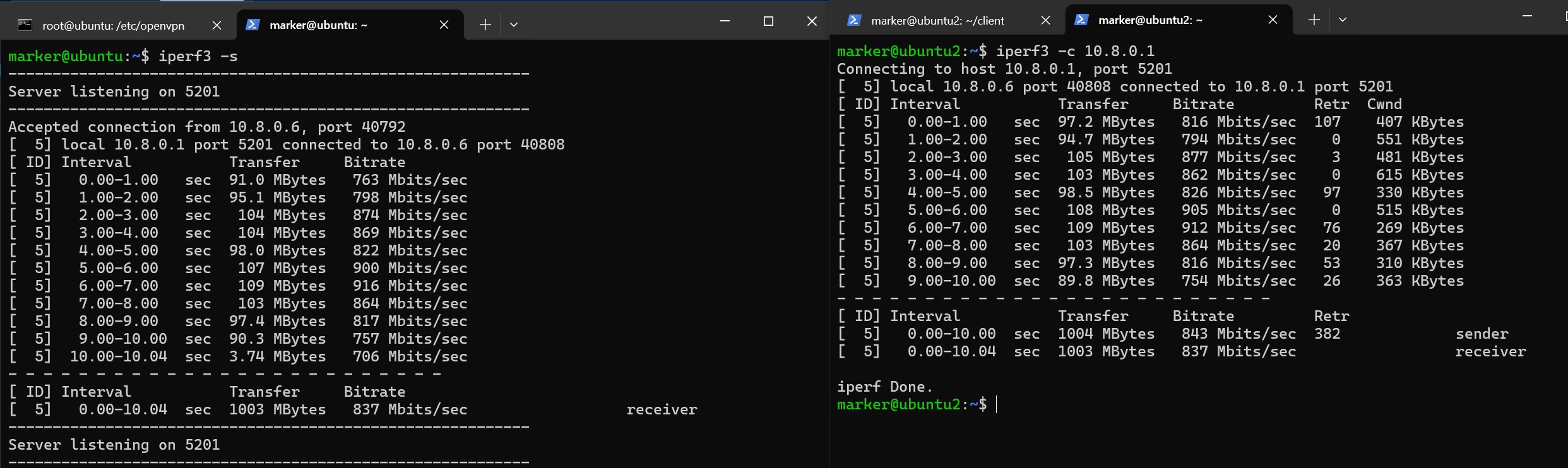Close the marker@ubuntu2: ~/client tab
Image resolution: width=1568 pixels, height=468 pixels.
[x=1045, y=20]
